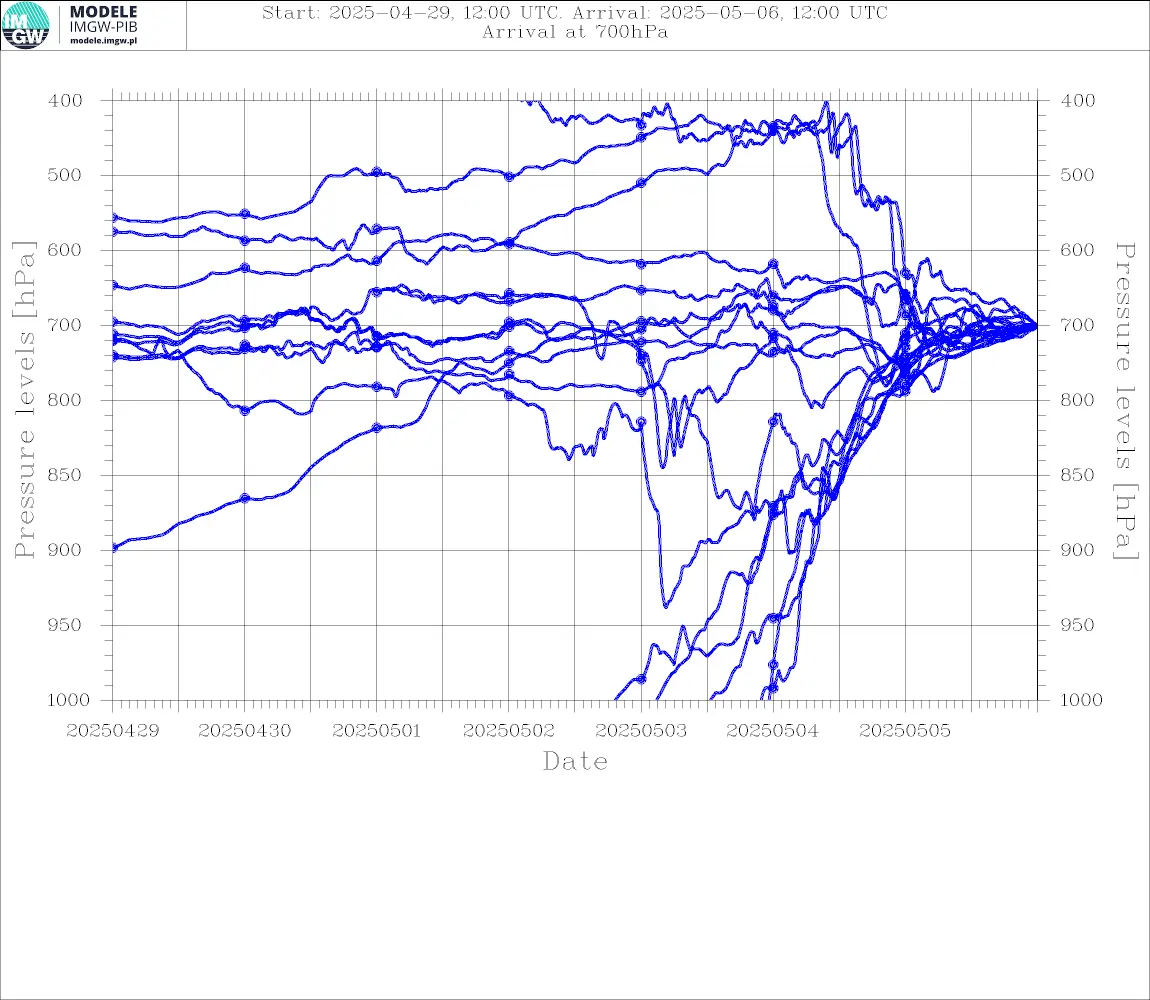The height and width of the screenshot is (1000, 1150).
Task: Click the 'Date' x-axis title
Action: click(575, 762)
